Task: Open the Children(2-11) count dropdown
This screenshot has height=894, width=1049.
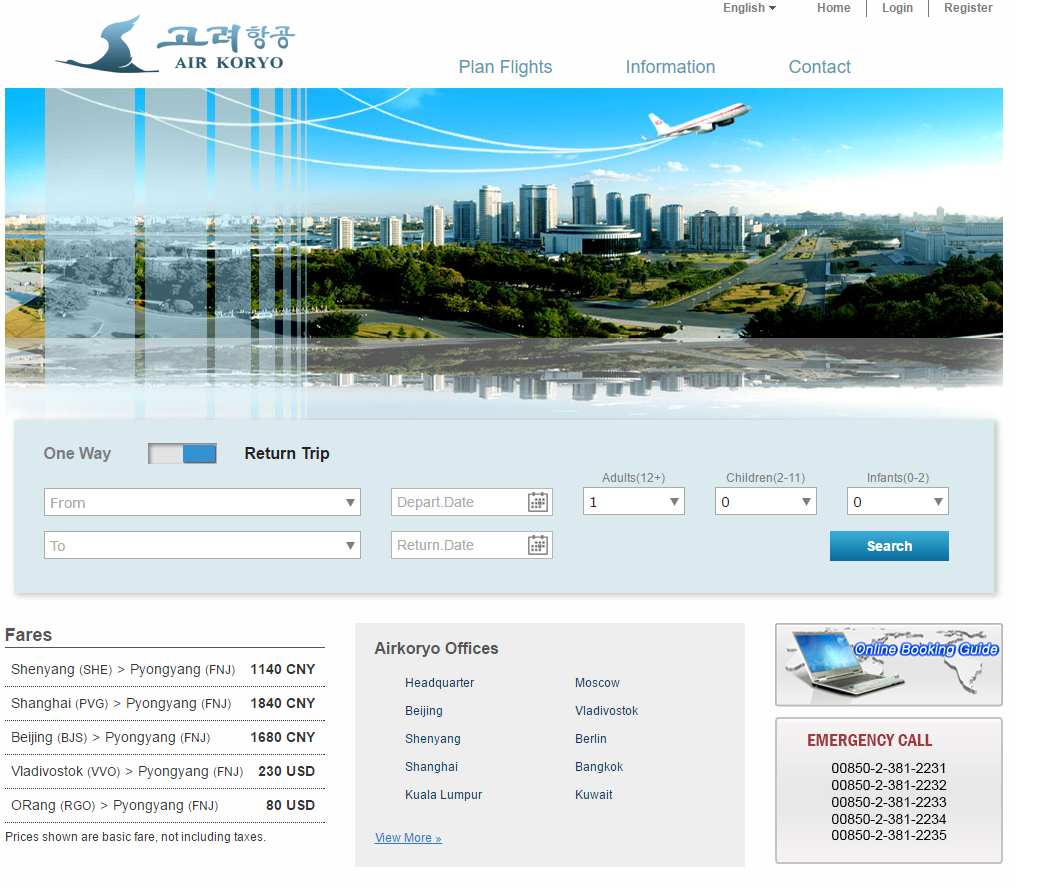Action: (765, 501)
